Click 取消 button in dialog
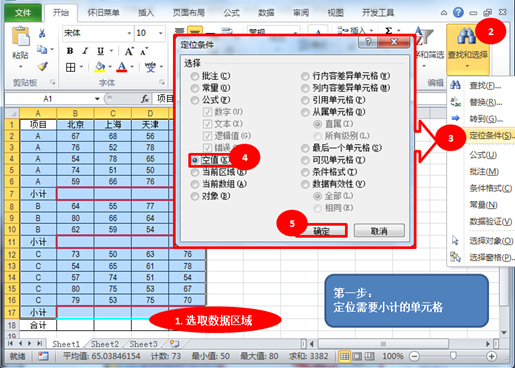 coord(379,231)
